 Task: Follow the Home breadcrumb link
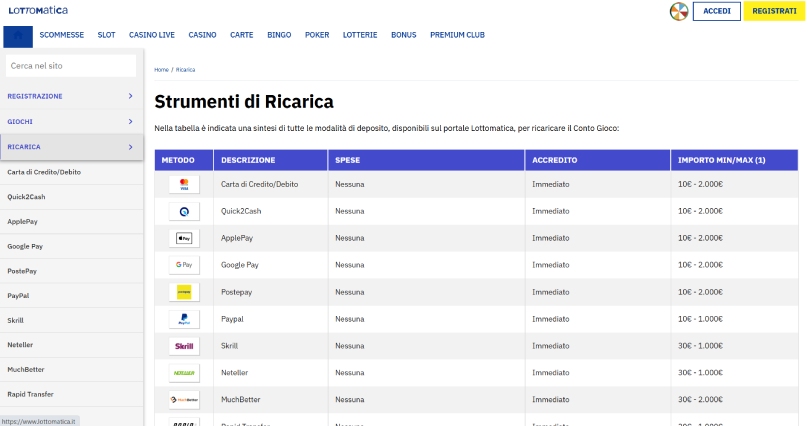pyautogui.click(x=161, y=70)
